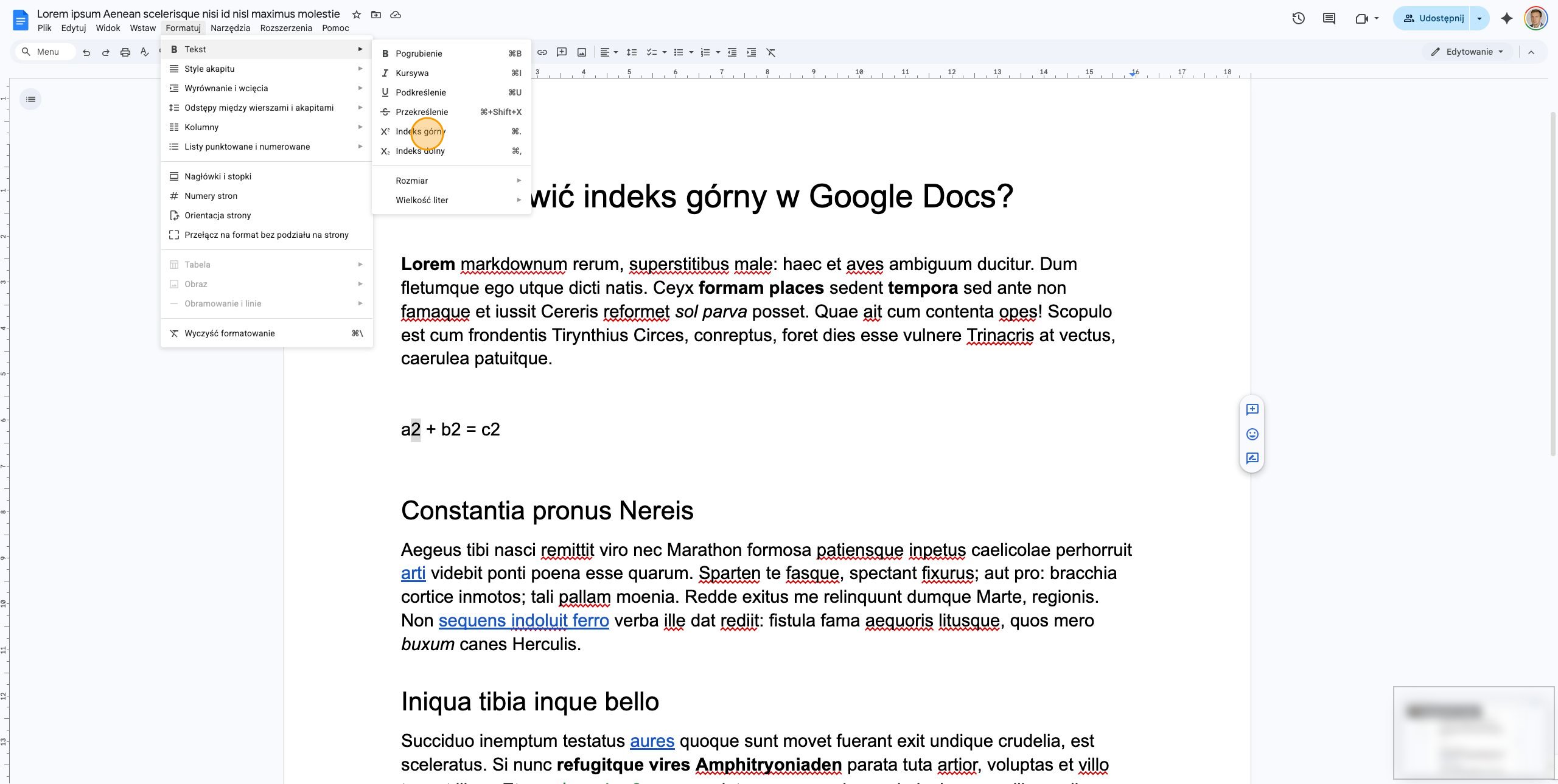
Task: Decrease indent with toolbar icon
Action: pyautogui.click(x=732, y=52)
